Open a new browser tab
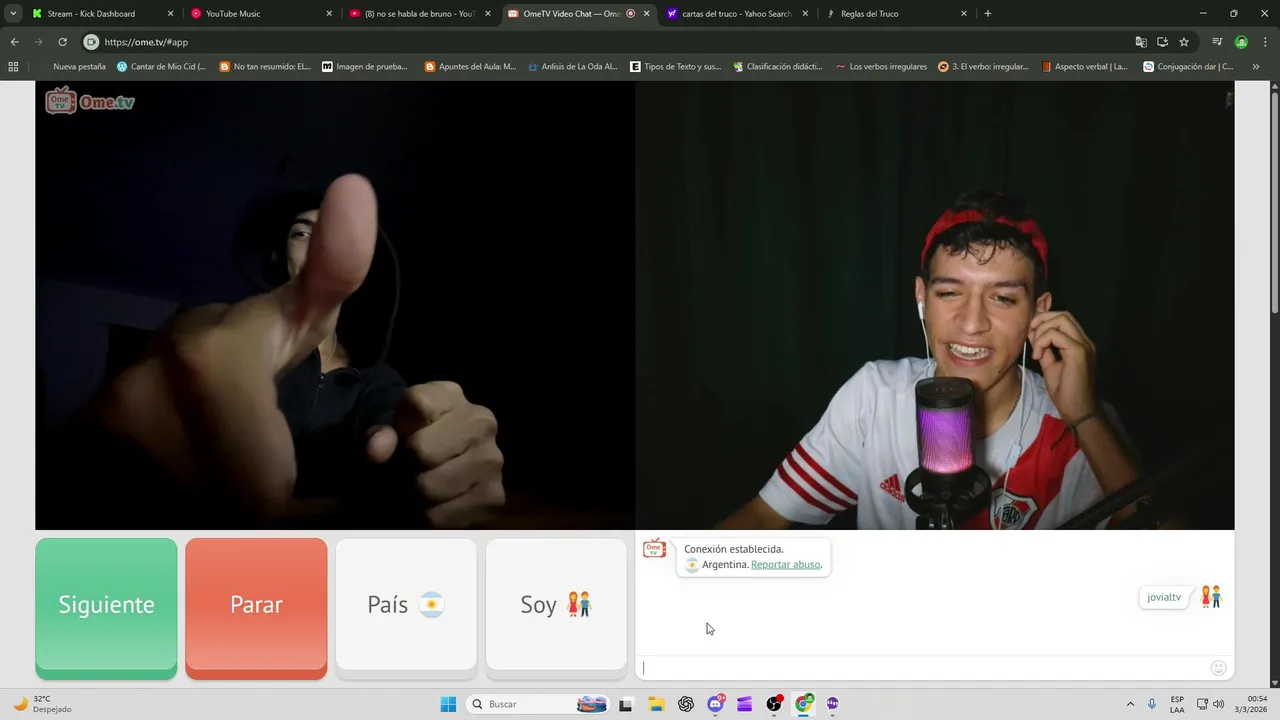The image size is (1280, 720). pyautogui.click(x=988, y=14)
